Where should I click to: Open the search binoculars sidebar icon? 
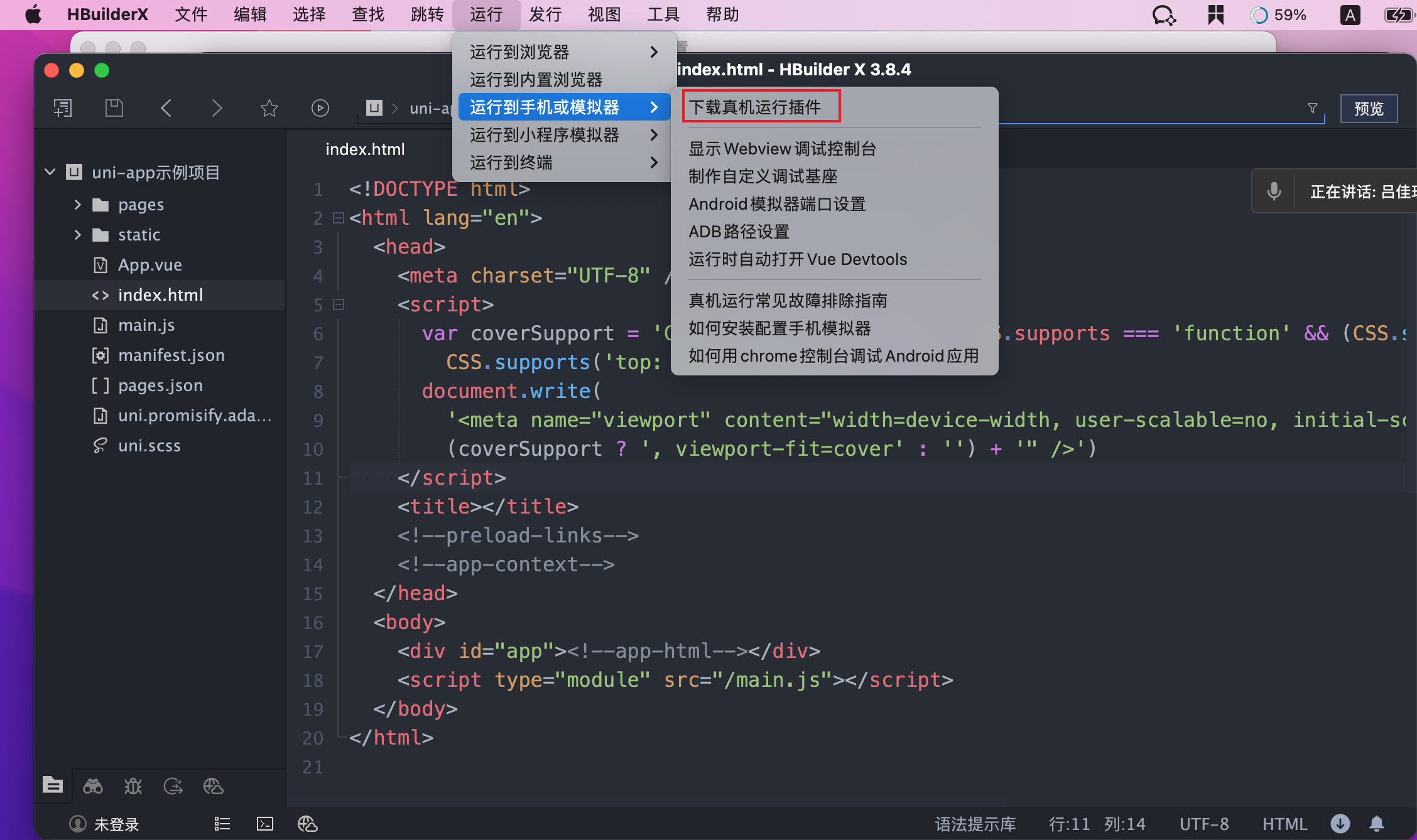pyautogui.click(x=93, y=786)
